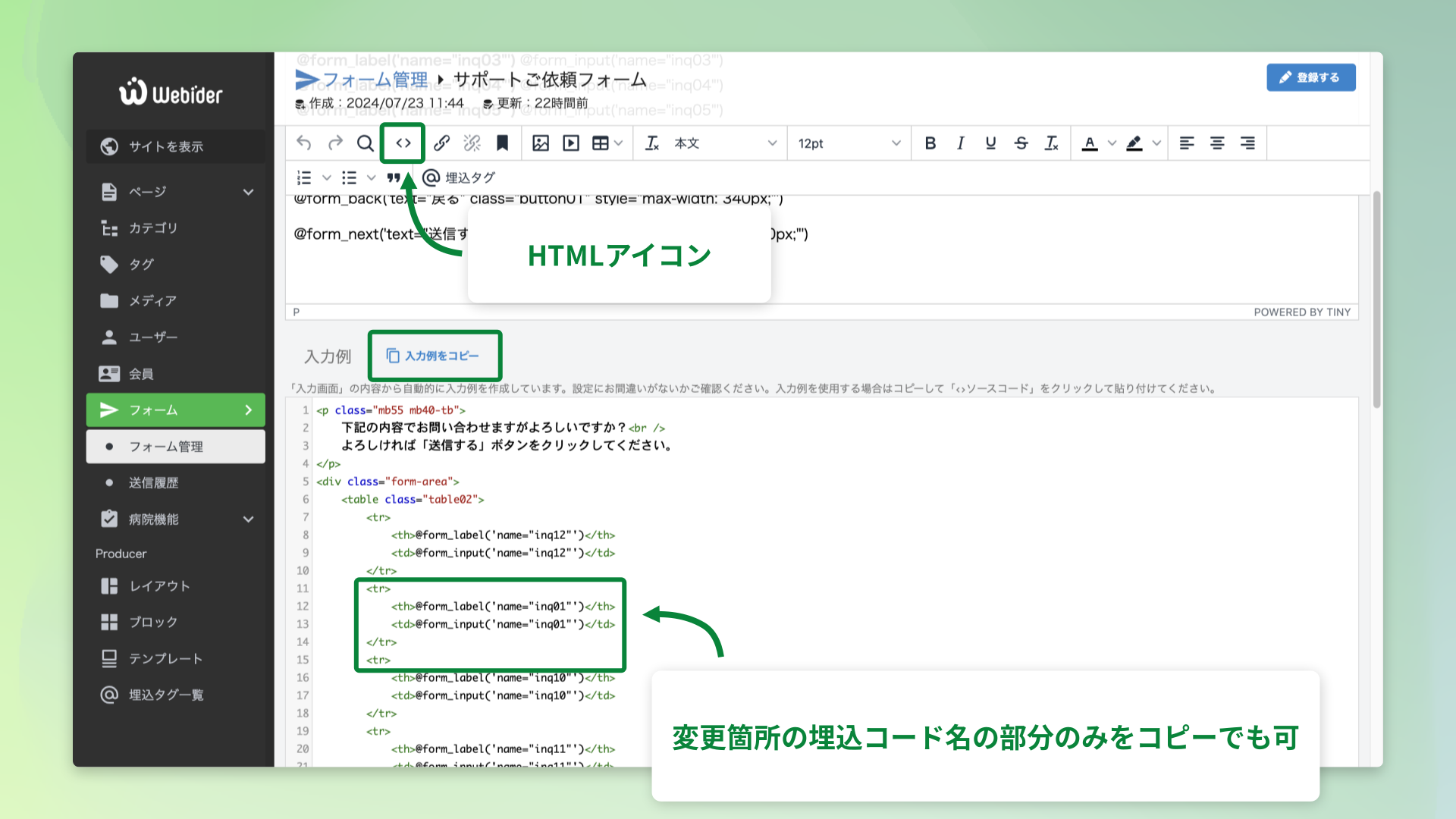
Task: Click code line 8 with inq12 label
Action: point(503,535)
